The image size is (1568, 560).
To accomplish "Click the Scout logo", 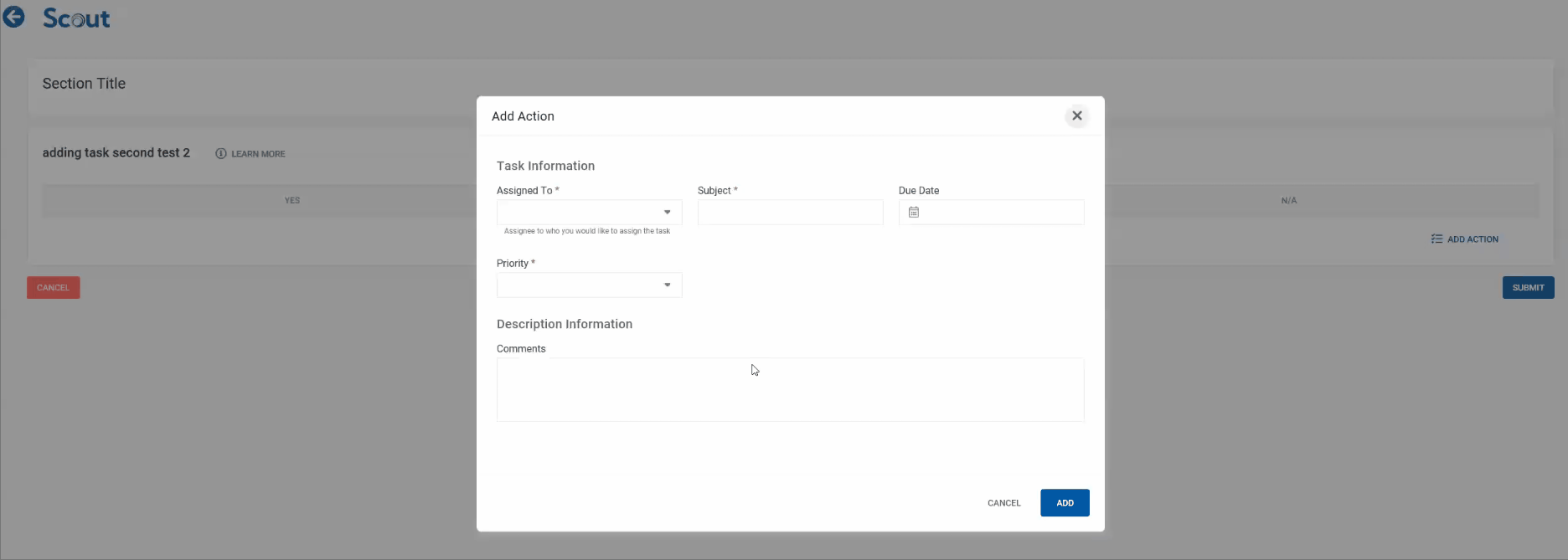I will [x=76, y=18].
